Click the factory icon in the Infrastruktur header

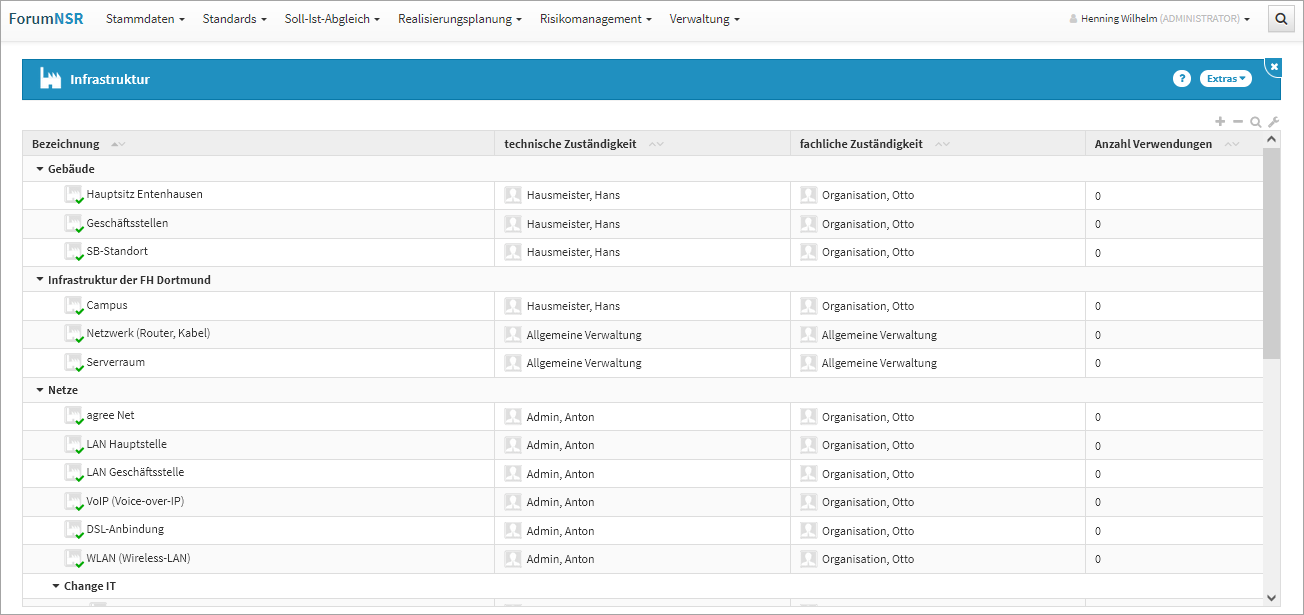(51, 79)
